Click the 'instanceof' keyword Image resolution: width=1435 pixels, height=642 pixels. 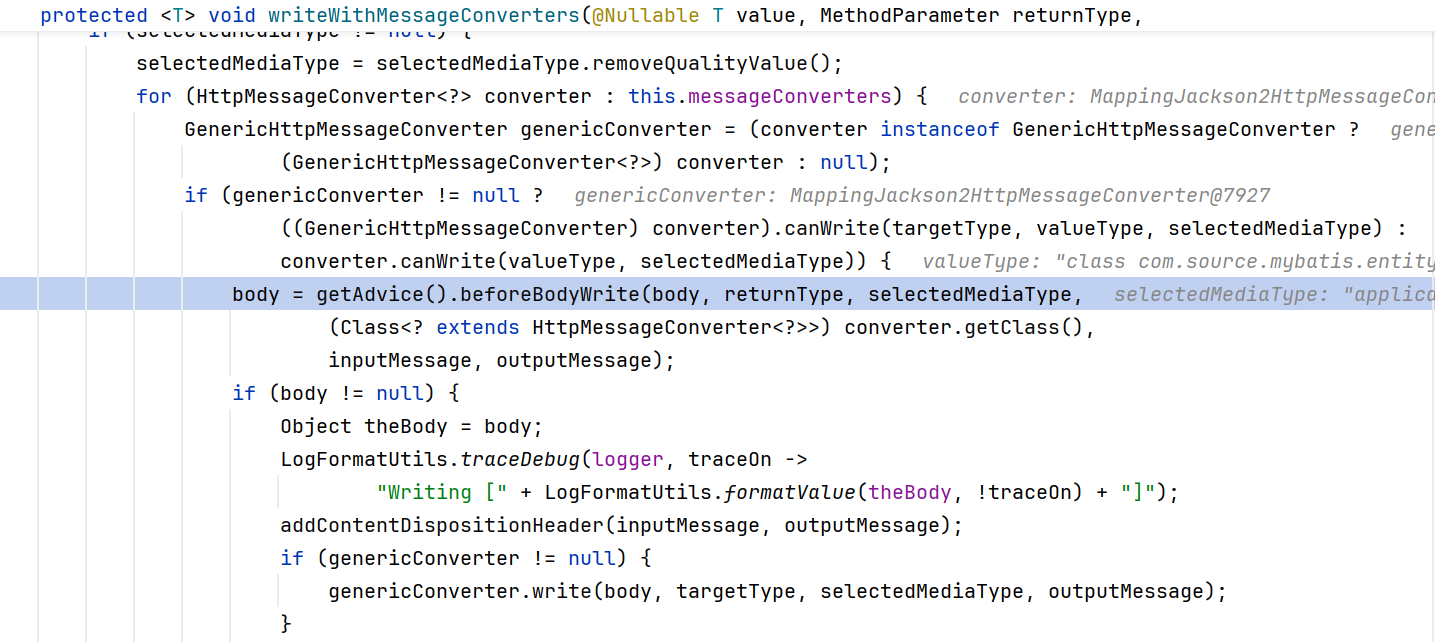pyautogui.click(x=940, y=129)
